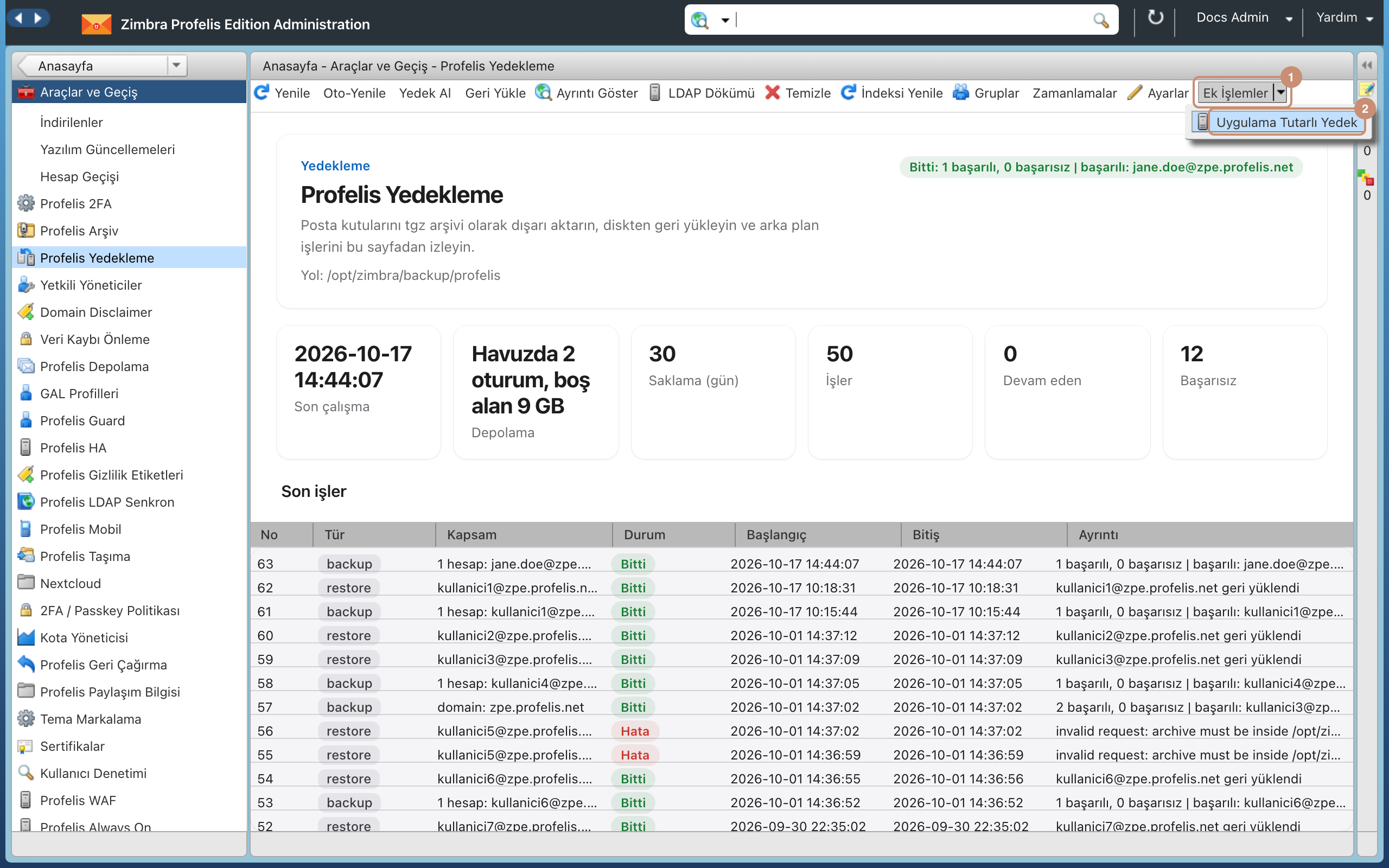Click the Oto-Yenile toolbar button
The height and width of the screenshot is (868, 1389).
(x=354, y=93)
